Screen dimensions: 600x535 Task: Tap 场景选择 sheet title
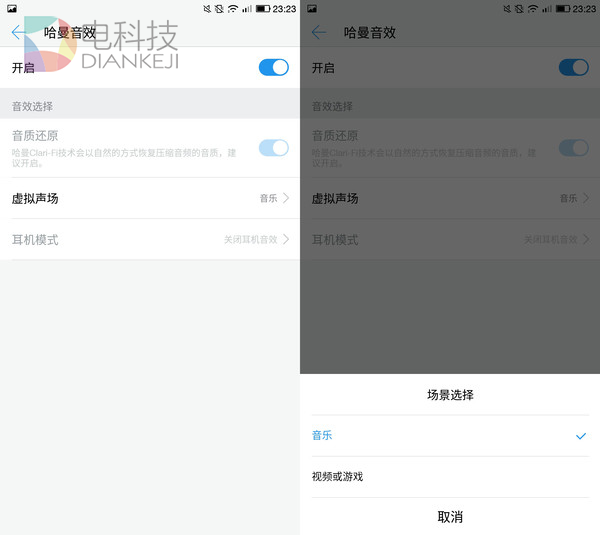point(450,395)
